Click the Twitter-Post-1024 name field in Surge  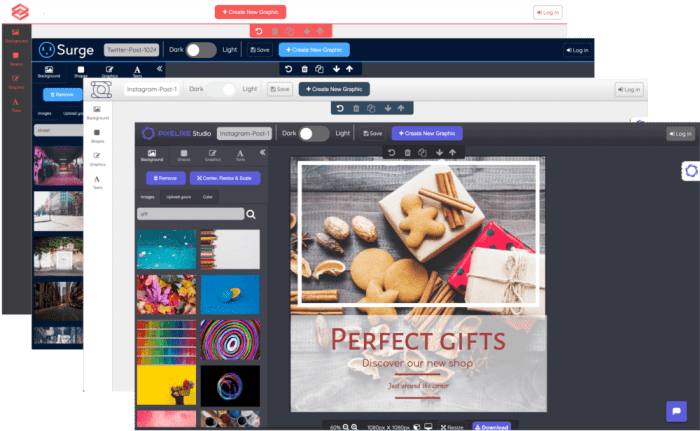(x=132, y=50)
